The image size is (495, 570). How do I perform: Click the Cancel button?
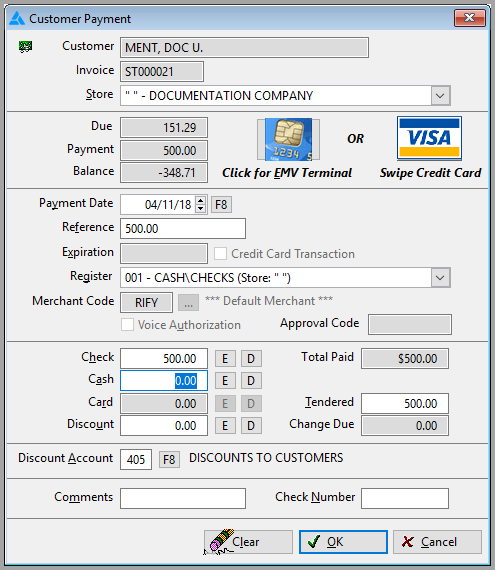coord(437,542)
